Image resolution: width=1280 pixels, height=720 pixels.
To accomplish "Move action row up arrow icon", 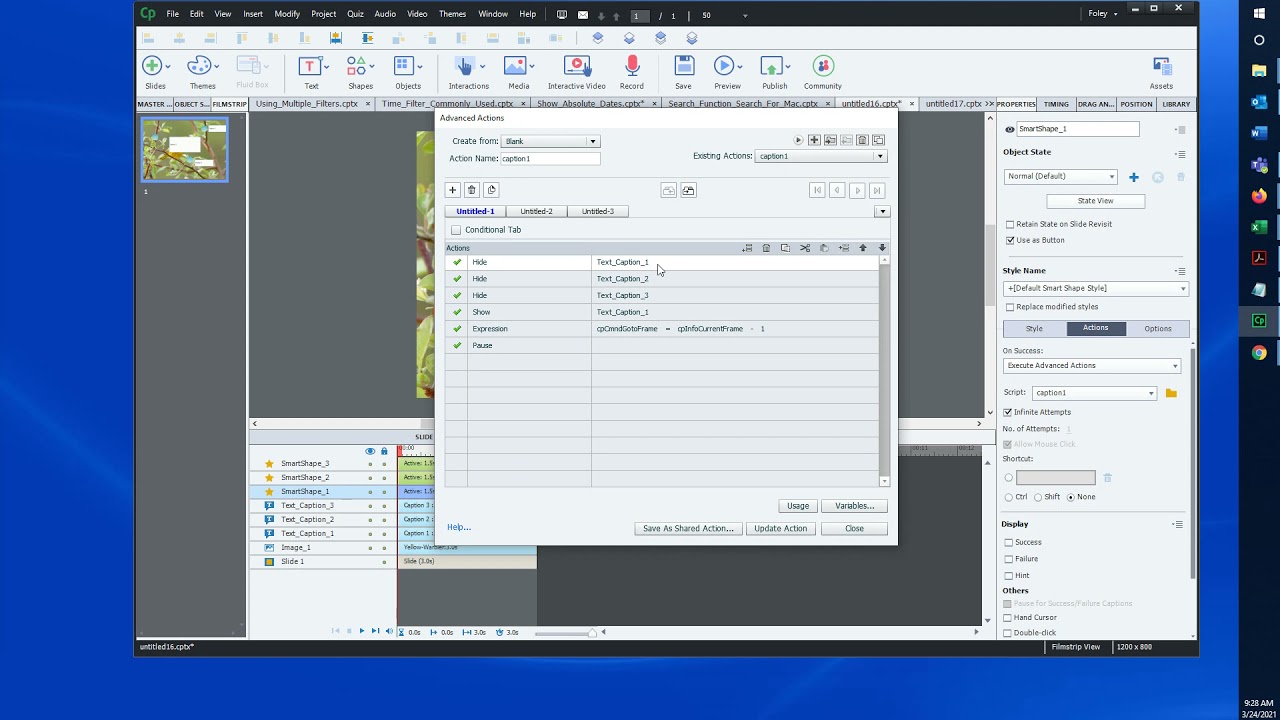I will point(863,248).
